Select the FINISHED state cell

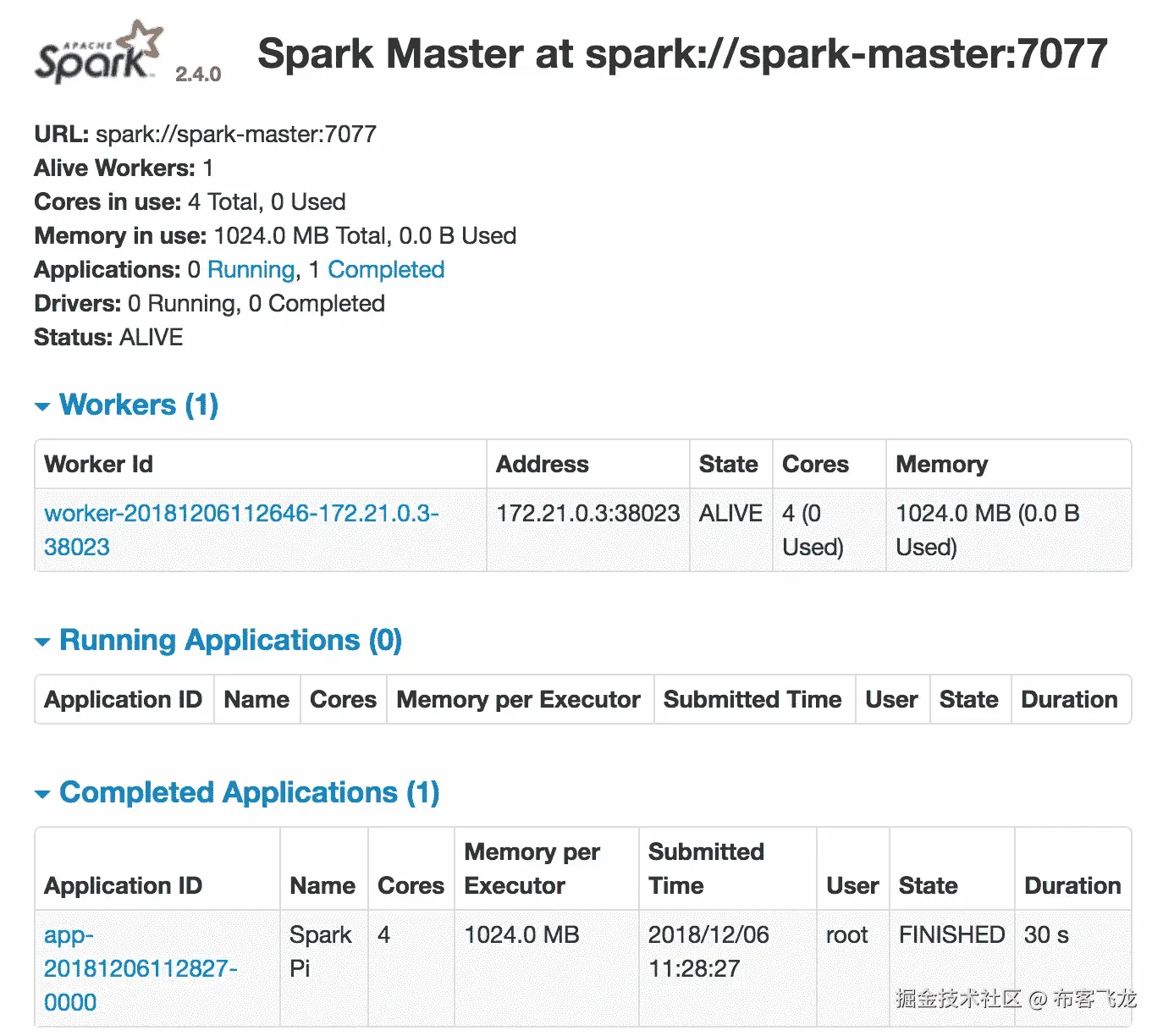(952, 934)
